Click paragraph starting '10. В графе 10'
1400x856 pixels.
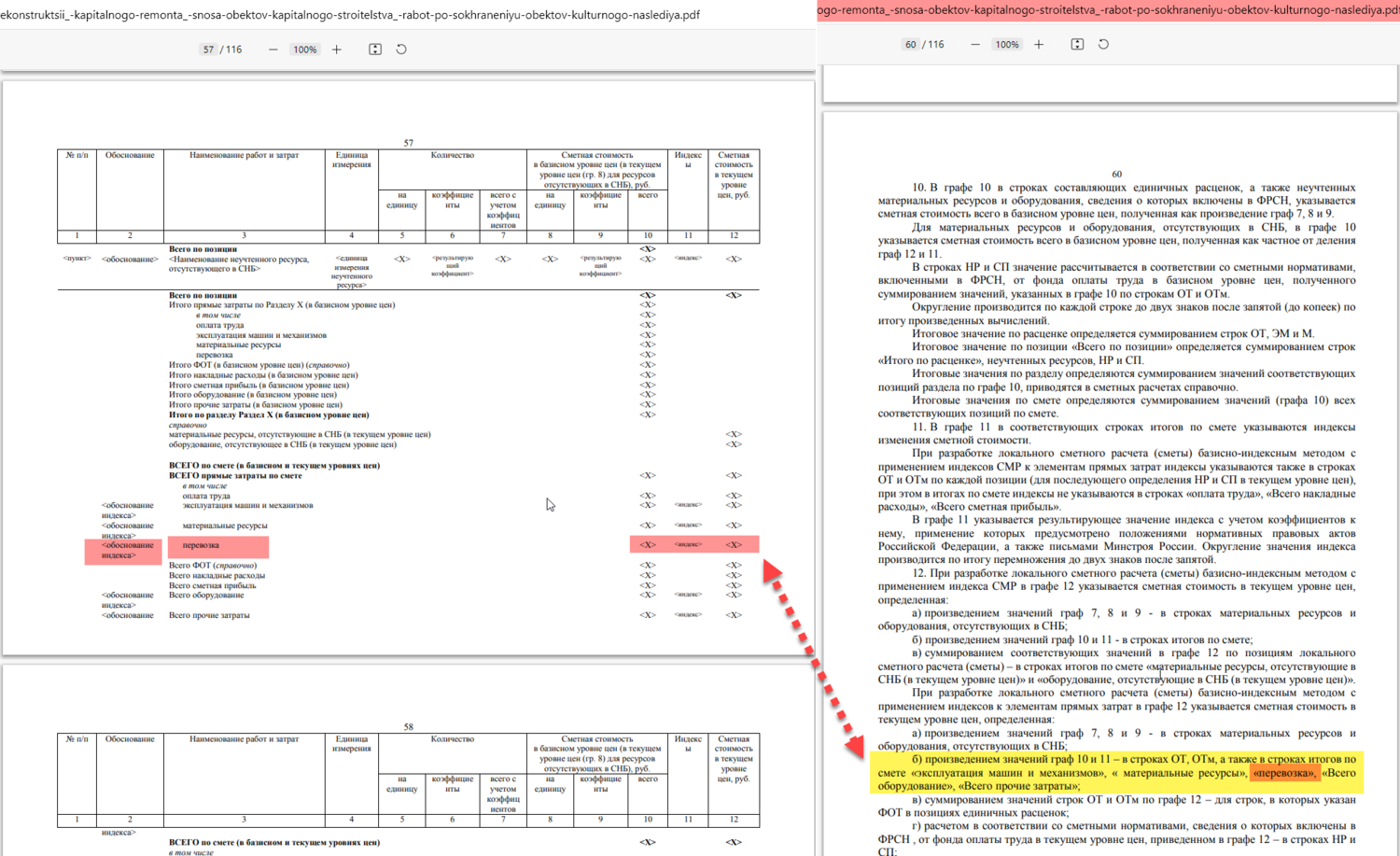tap(1116, 201)
